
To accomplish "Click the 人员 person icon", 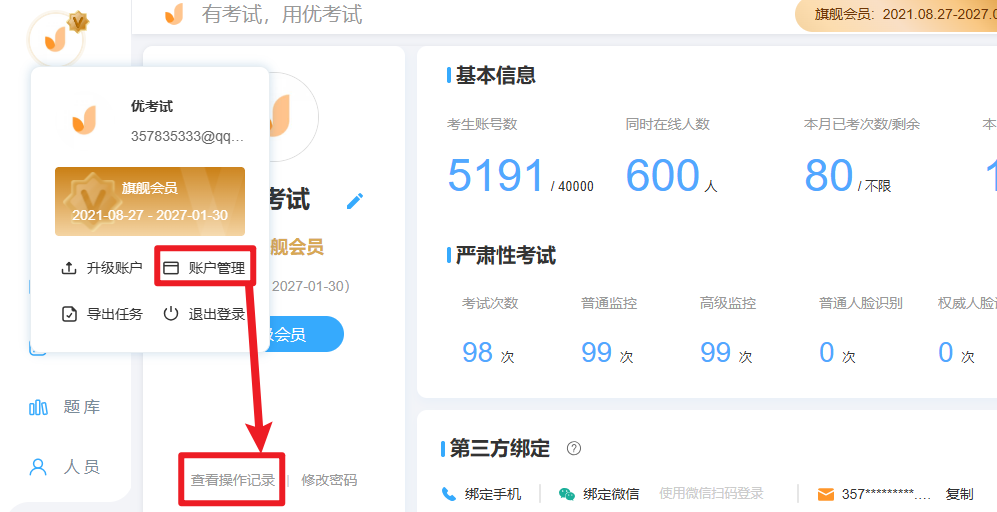I will 38,467.
